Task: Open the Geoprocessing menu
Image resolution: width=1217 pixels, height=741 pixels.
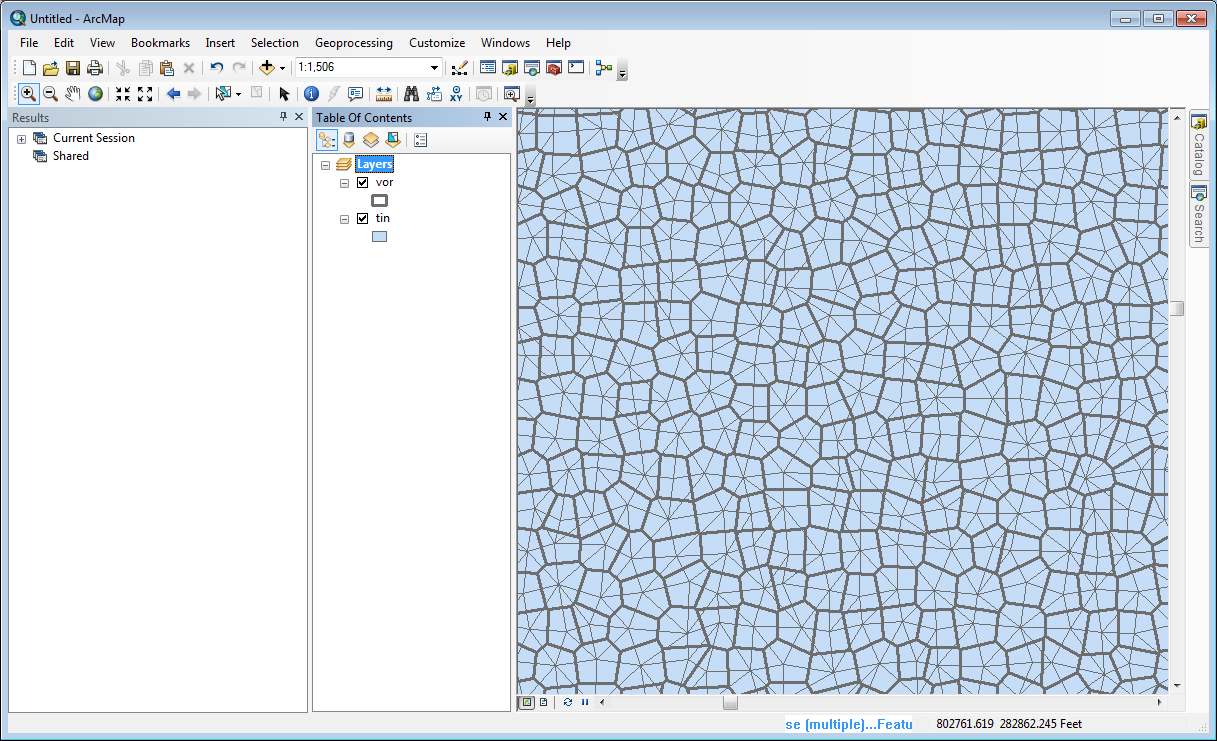Action: click(x=353, y=43)
